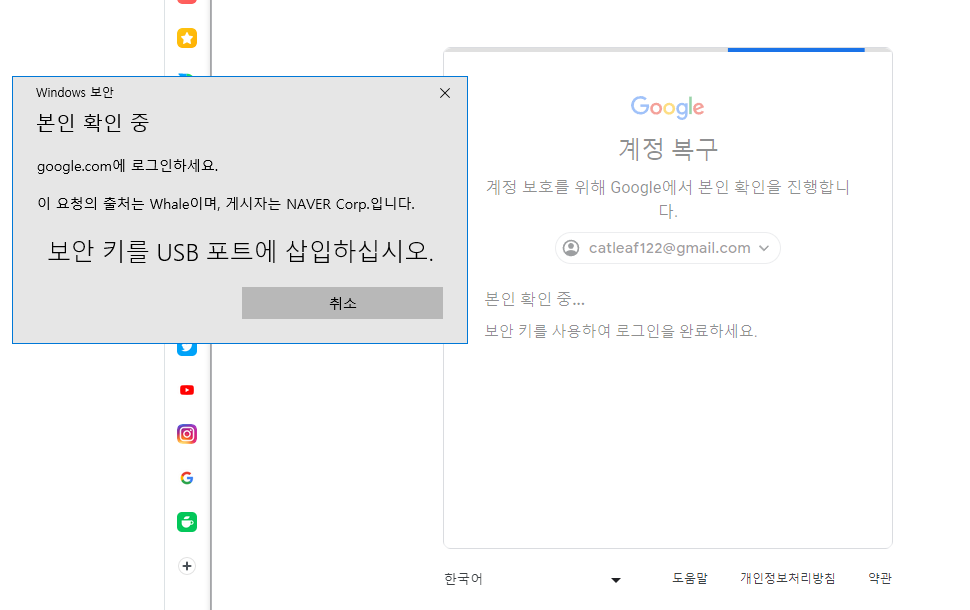Viewport: 970px width, 610px height.
Task: Open the 개인정보처리방침 link
Action: point(788,578)
